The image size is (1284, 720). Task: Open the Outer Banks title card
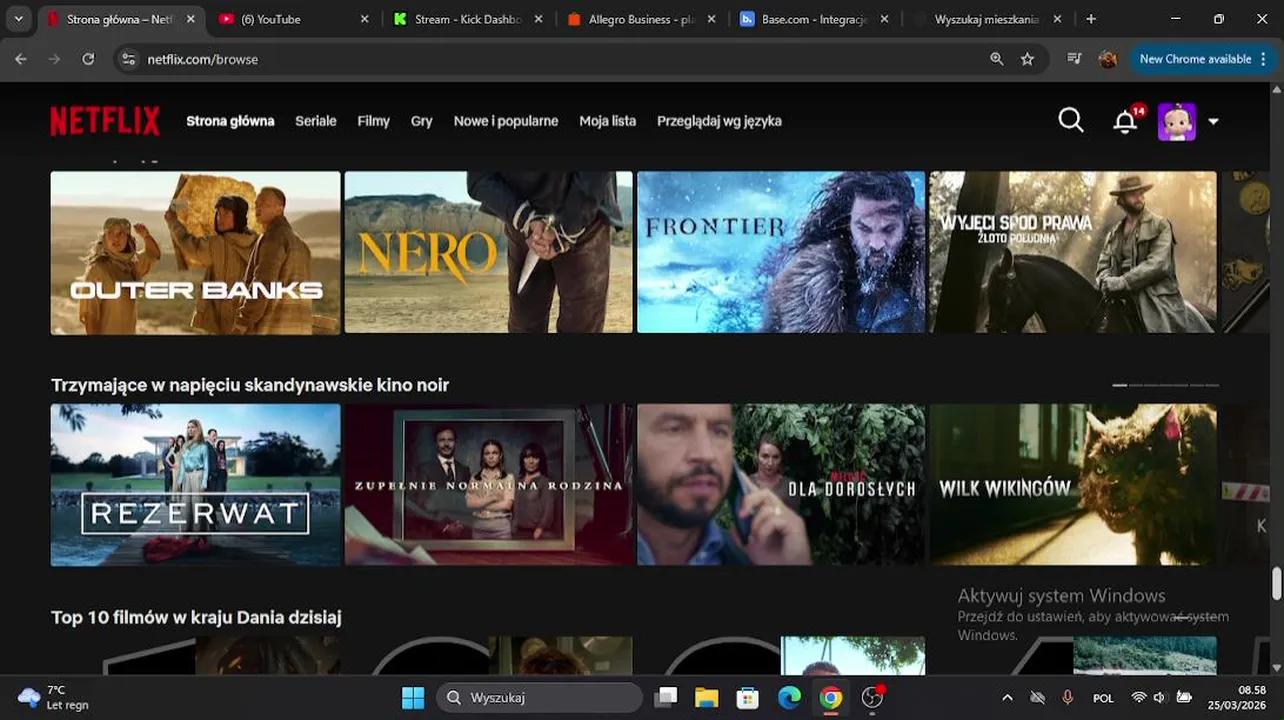[196, 252]
